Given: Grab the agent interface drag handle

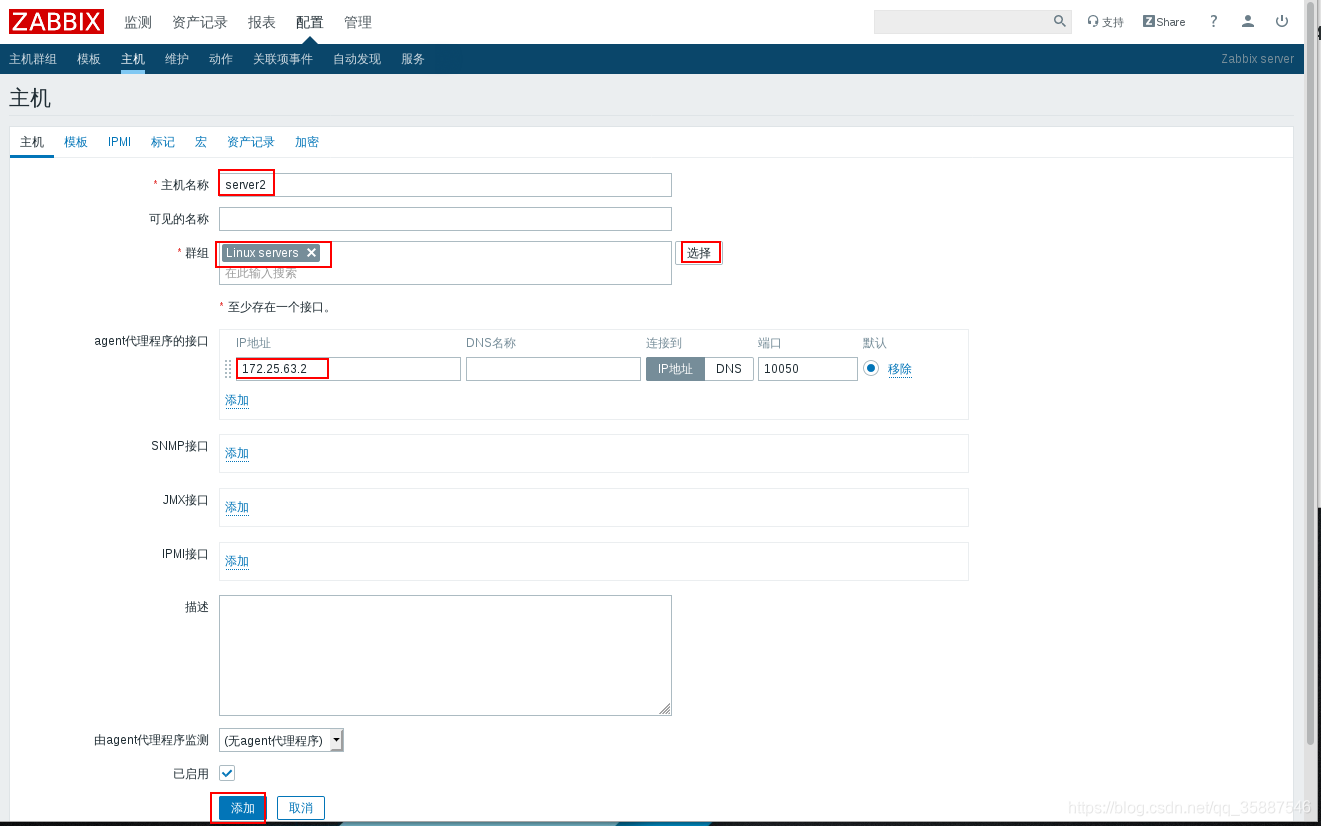Looking at the screenshot, I should [x=228, y=369].
